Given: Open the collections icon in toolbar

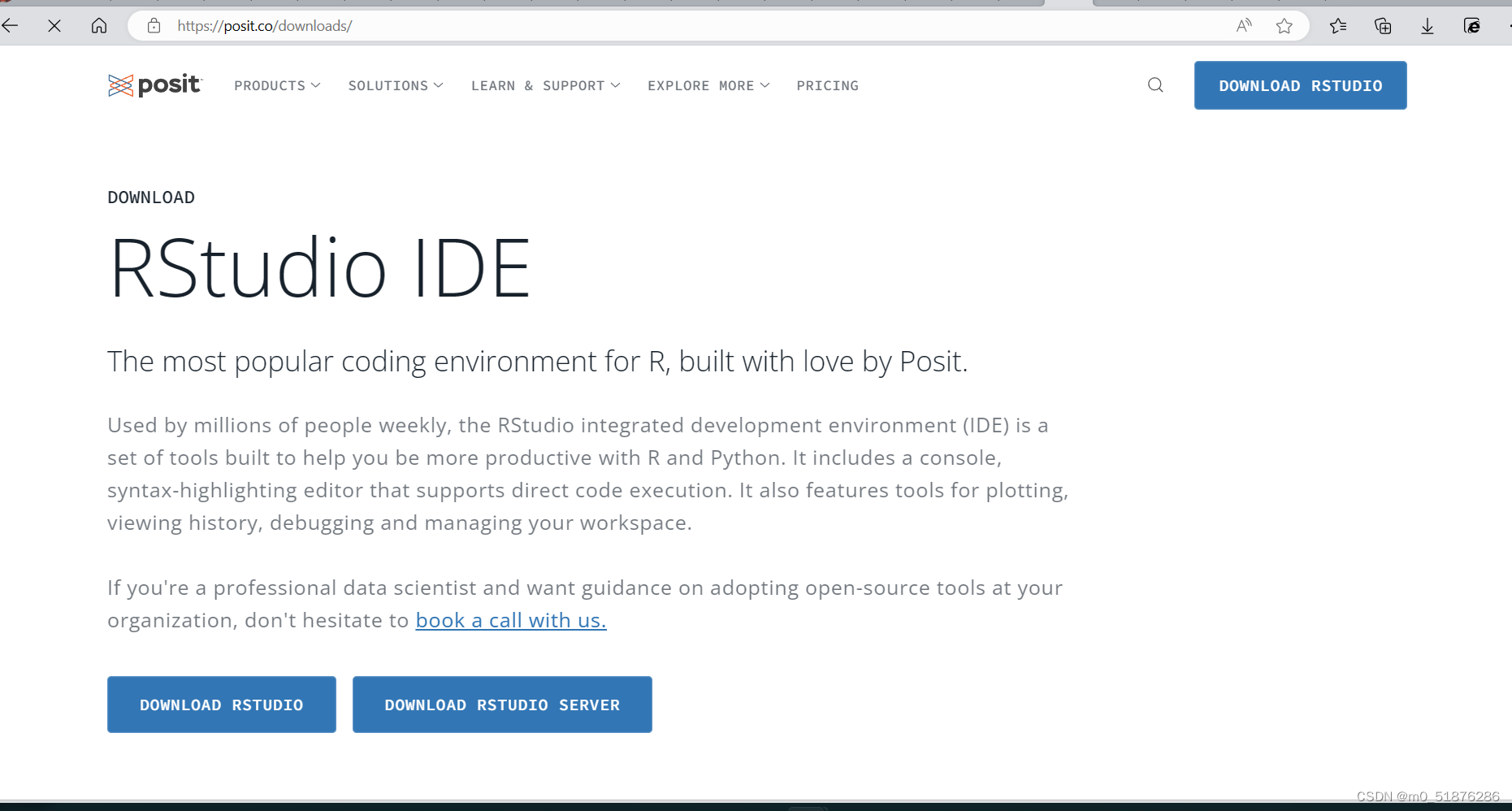Looking at the screenshot, I should 1383,26.
